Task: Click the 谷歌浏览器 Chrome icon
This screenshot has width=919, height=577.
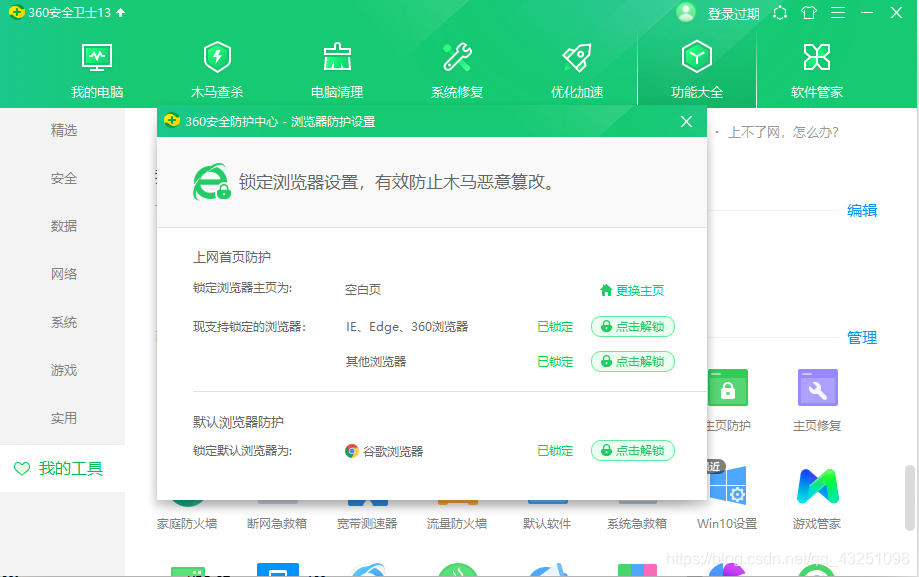Action: (x=352, y=451)
